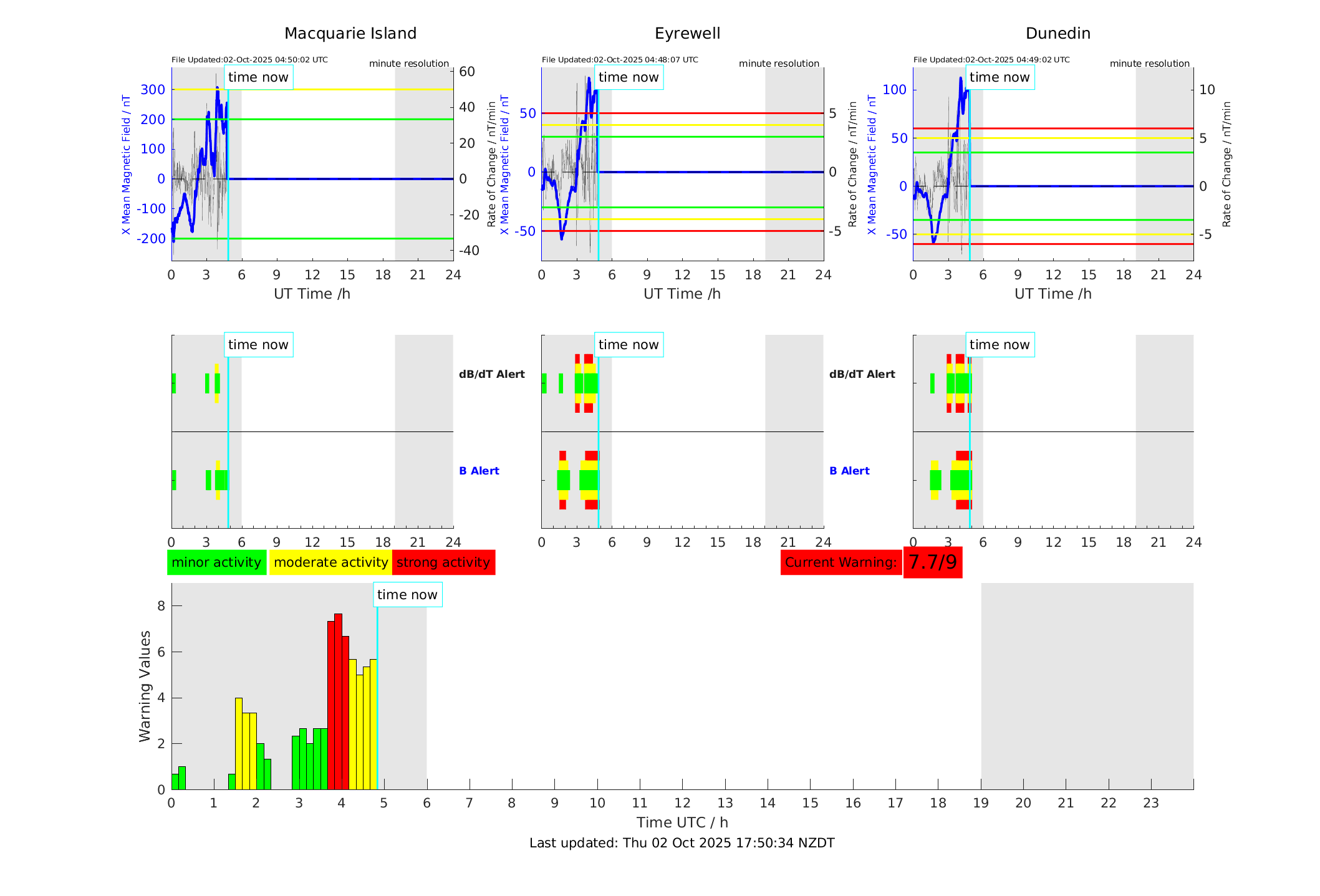Click time now label in Warning Values chart
Viewport: 1320px width, 896px height.
tap(407, 595)
